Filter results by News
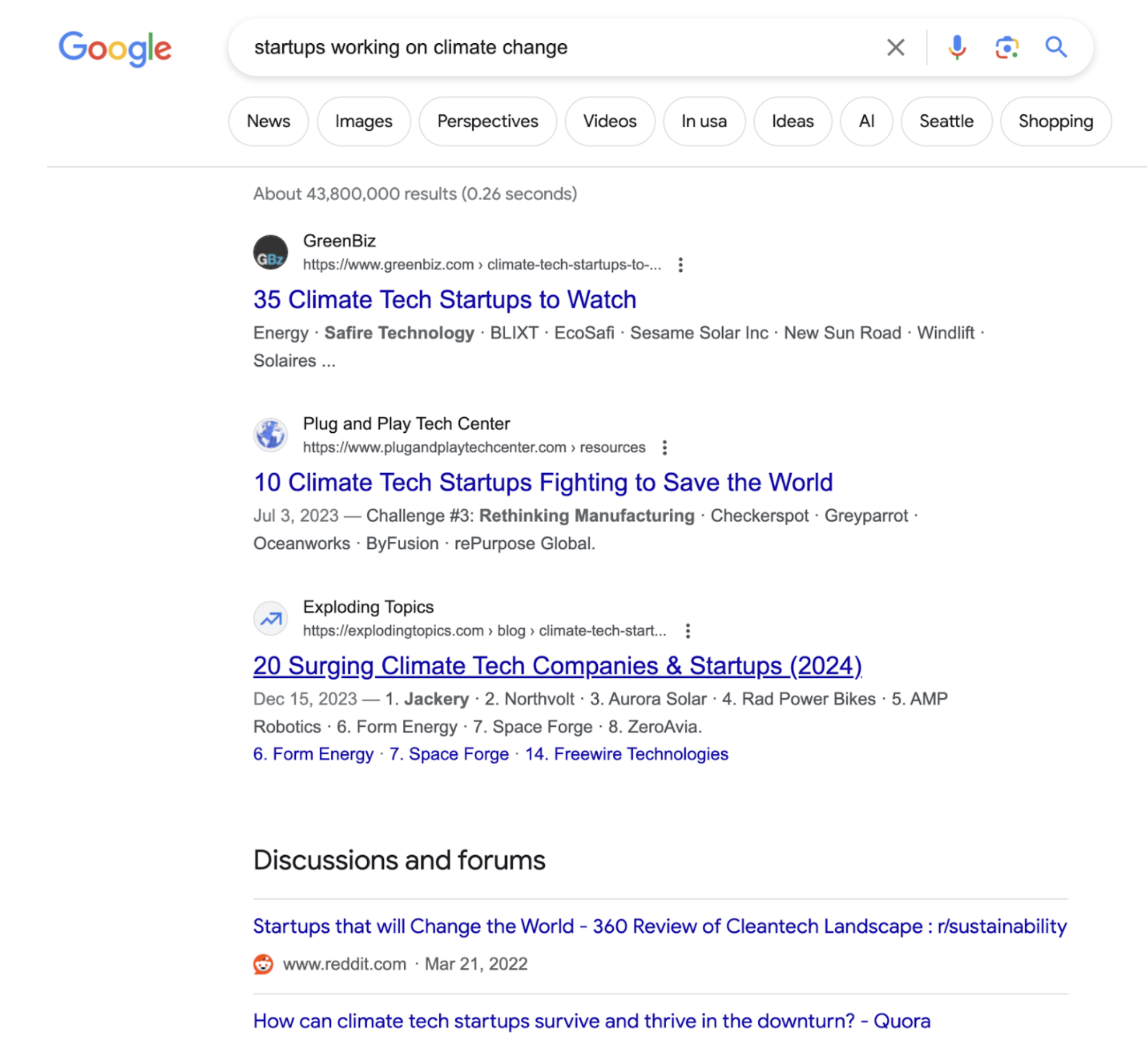1148x1064 pixels. click(268, 121)
